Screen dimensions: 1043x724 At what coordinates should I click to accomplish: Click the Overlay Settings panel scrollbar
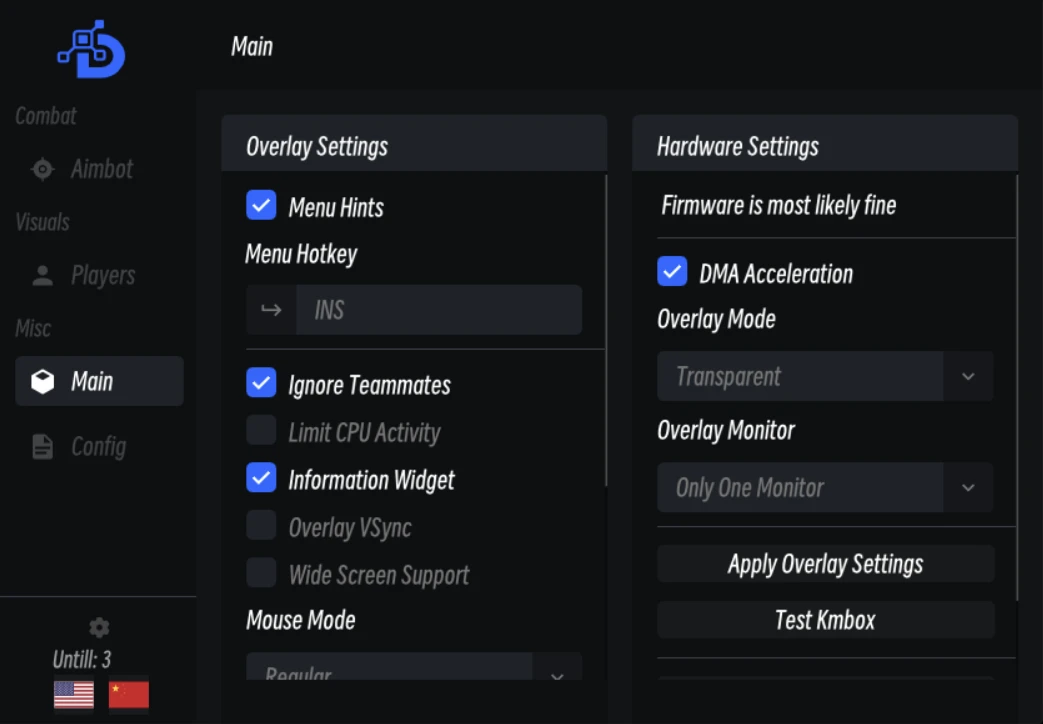pos(606,331)
